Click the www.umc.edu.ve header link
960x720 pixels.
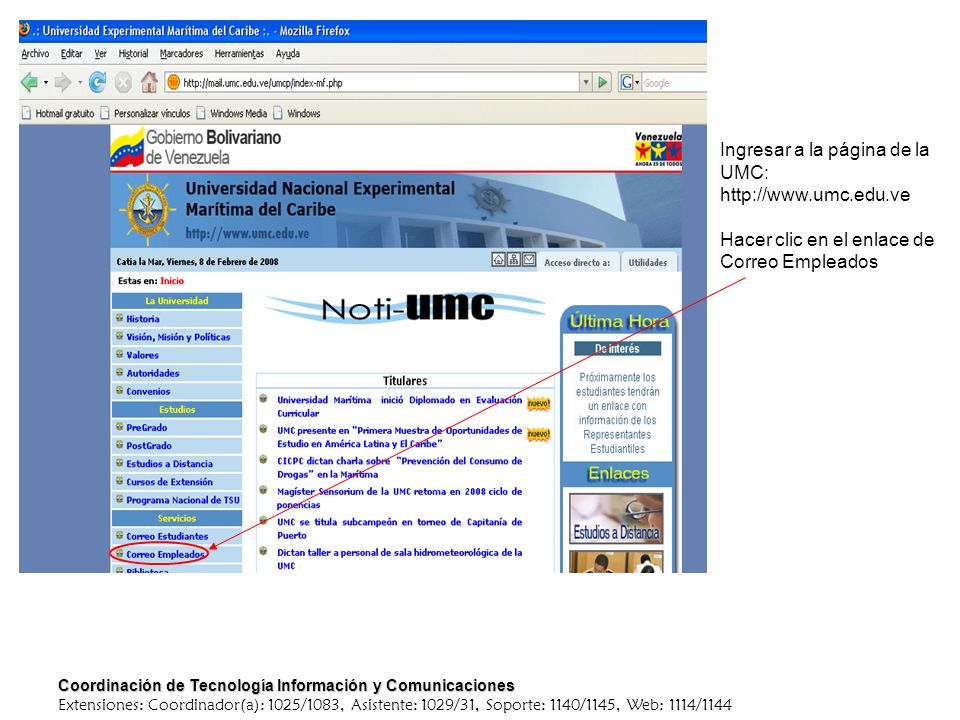pos(247,234)
